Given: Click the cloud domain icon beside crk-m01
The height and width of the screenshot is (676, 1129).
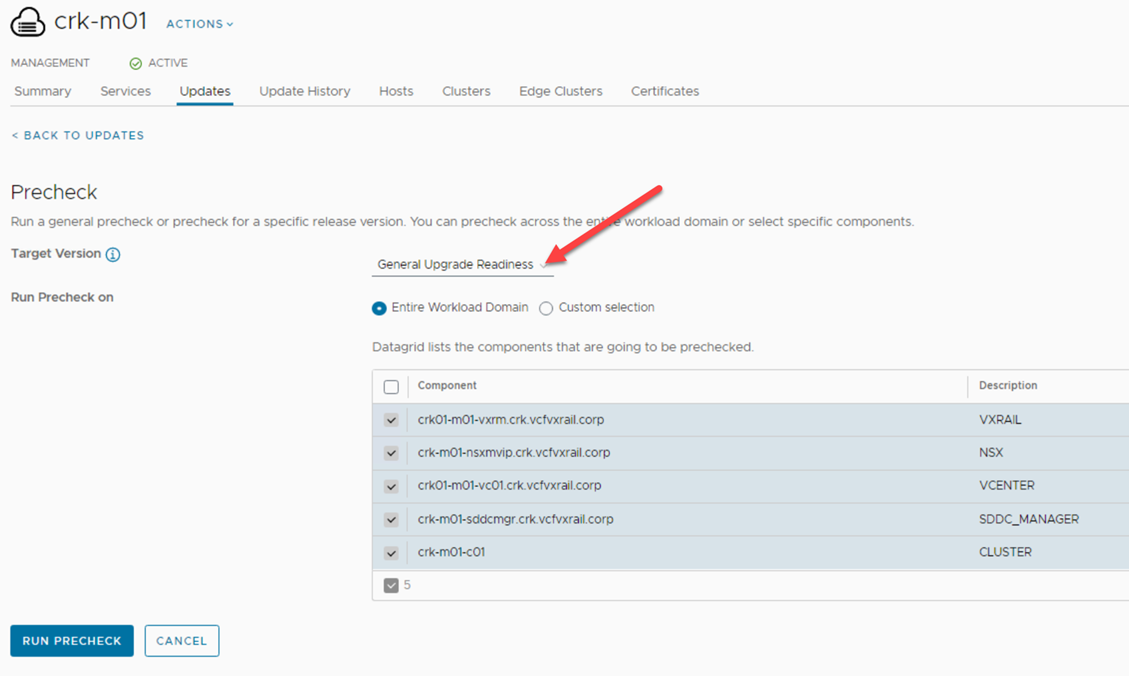Looking at the screenshot, I should (28, 22).
